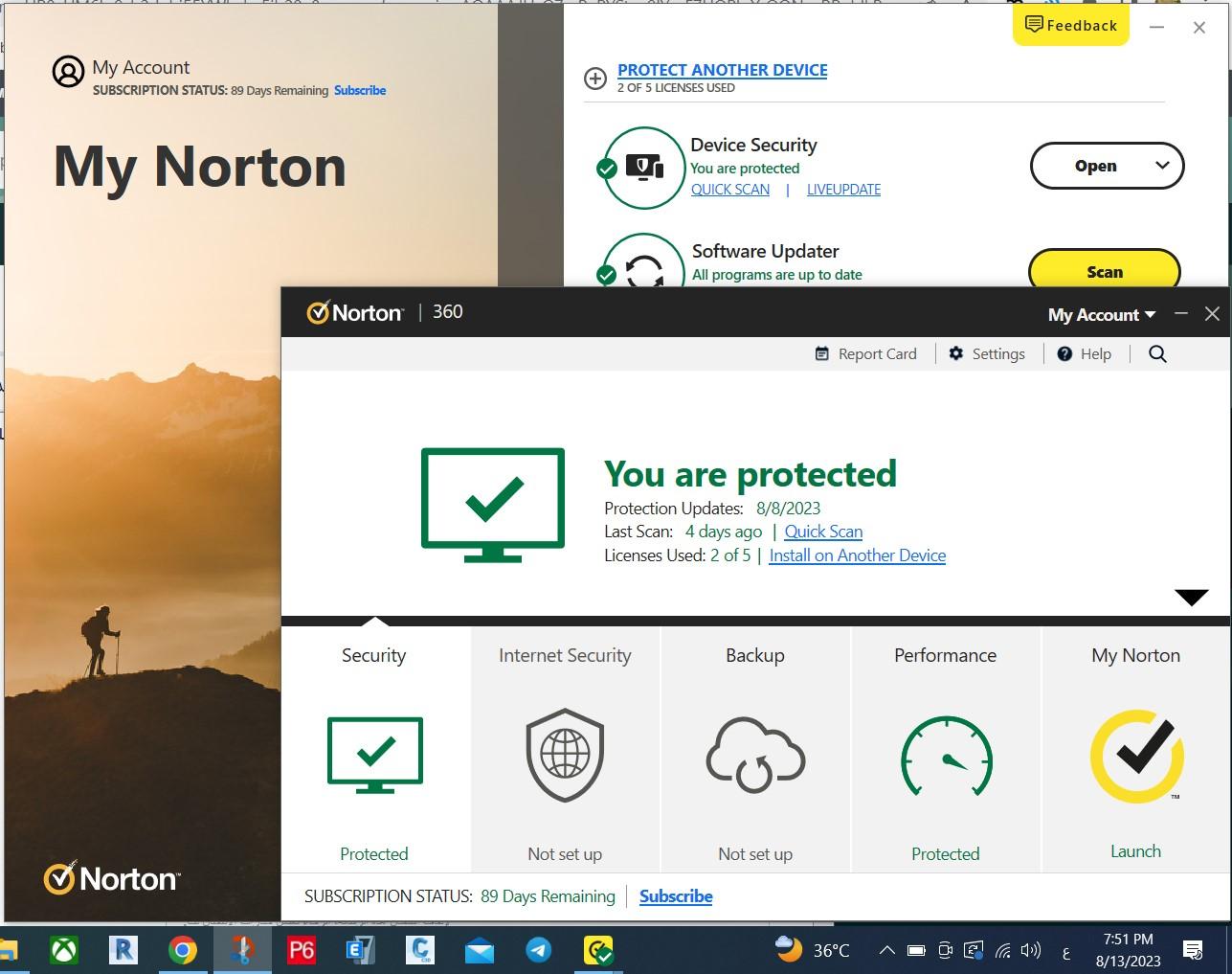
Task: Click the Performance gauge icon
Action: [946, 755]
